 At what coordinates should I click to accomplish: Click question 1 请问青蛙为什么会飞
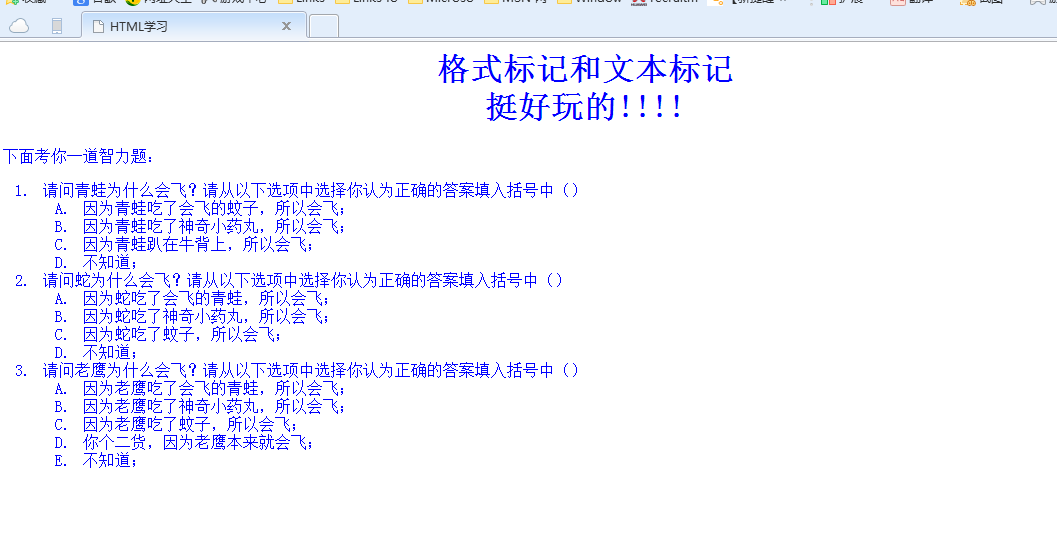(x=311, y=190)
